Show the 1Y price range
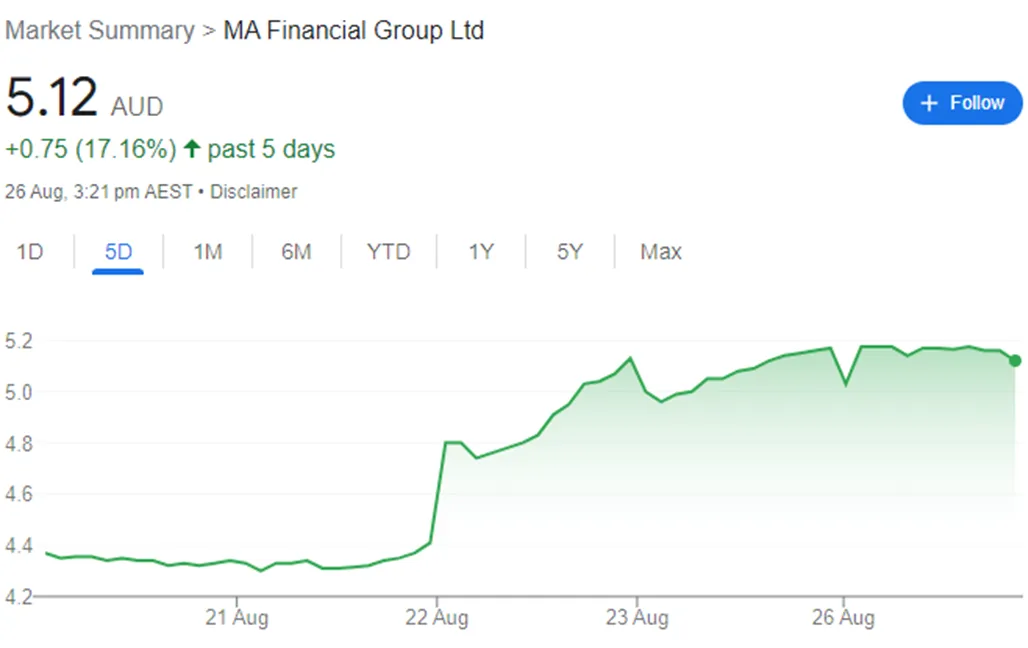The image size is (1028, 648). point(481,252)
